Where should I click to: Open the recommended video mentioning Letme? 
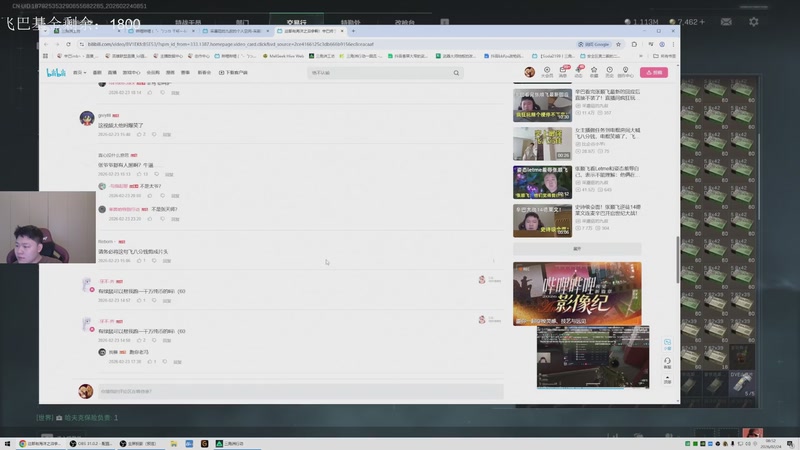542,182
